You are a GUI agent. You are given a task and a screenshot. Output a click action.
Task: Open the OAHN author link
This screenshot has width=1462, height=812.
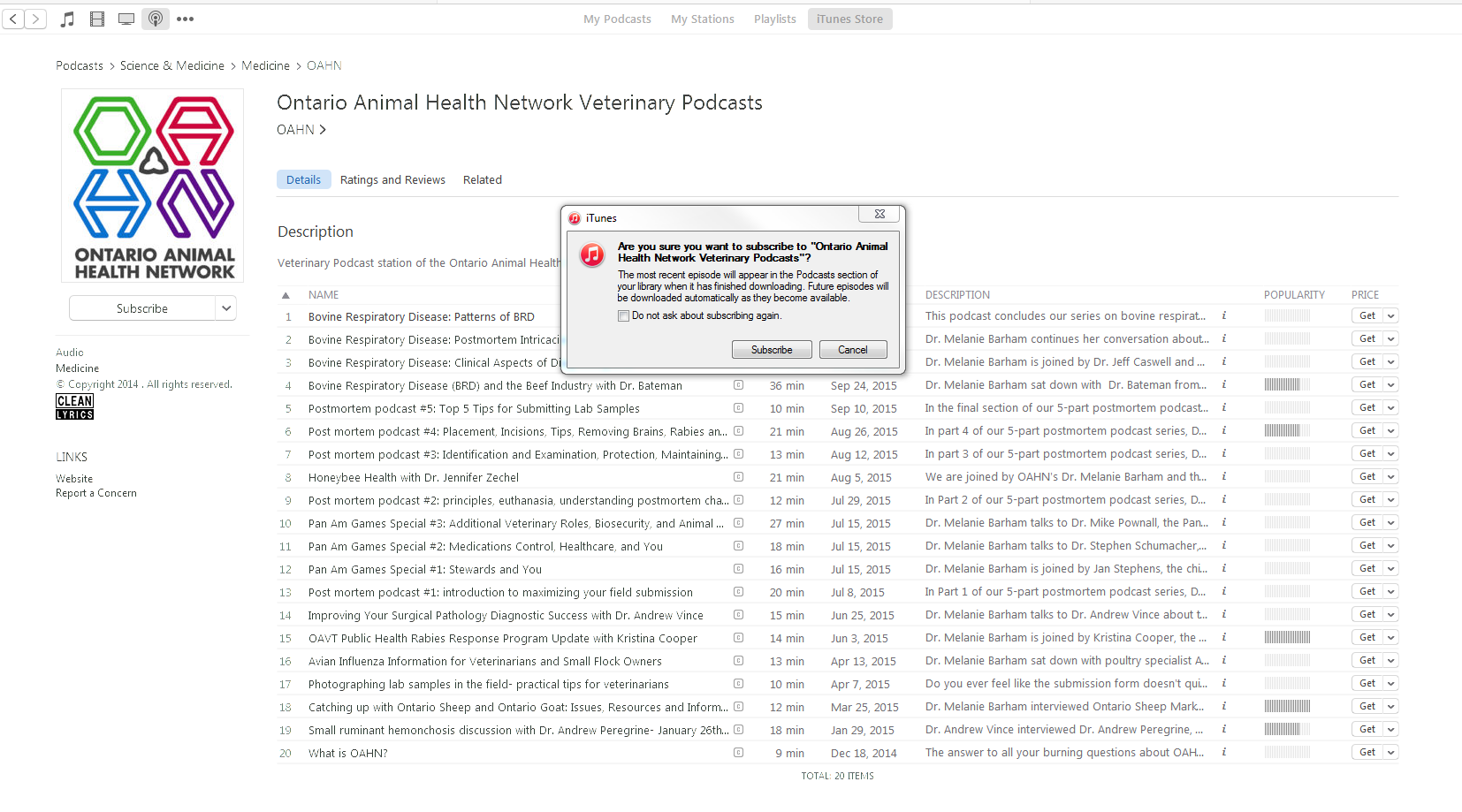(x=301, y=130)
